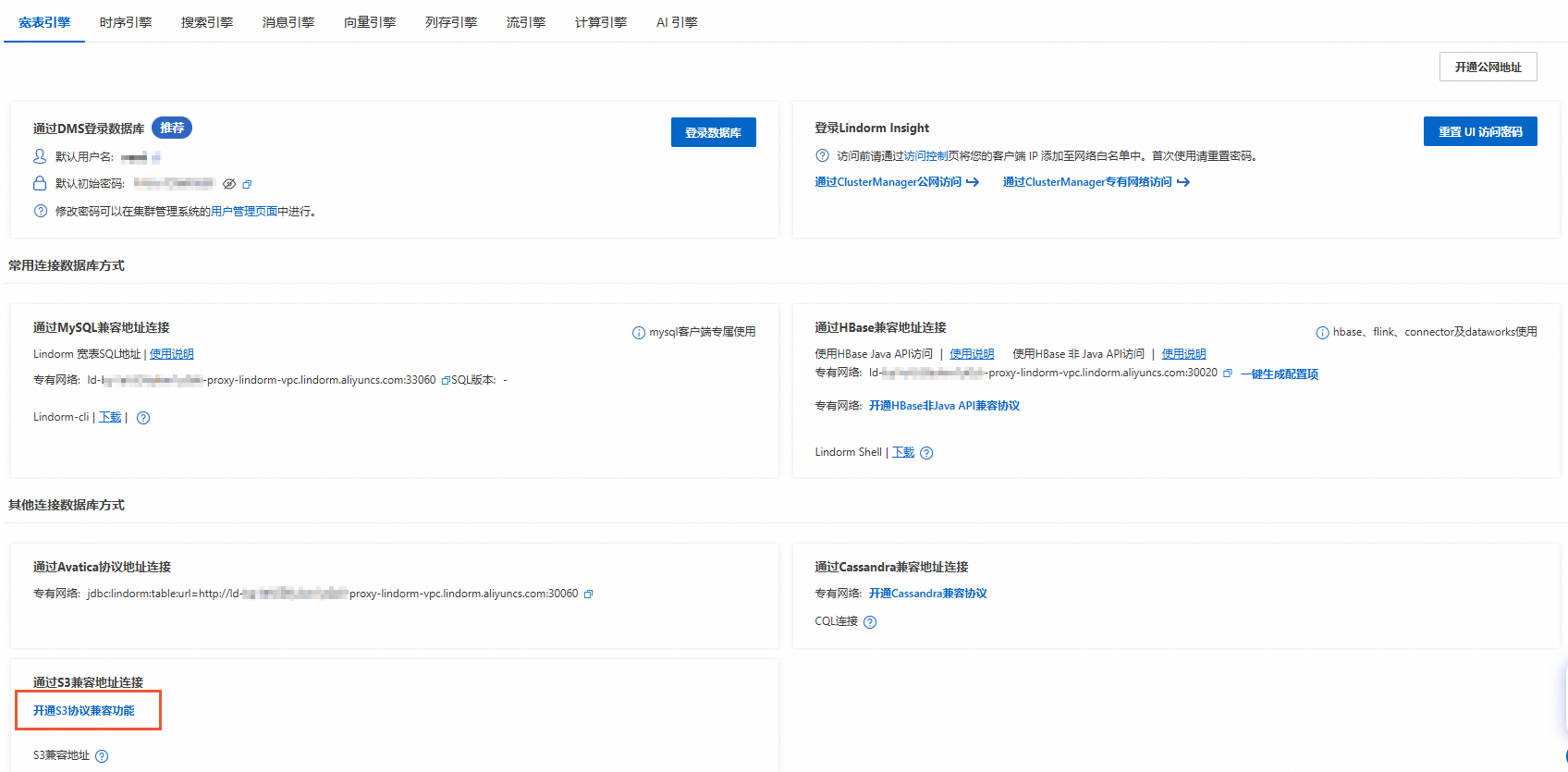Viewport: 1568px width, 772px height.
Task: Open the 搜索引擎 tab
Action: 207,22
